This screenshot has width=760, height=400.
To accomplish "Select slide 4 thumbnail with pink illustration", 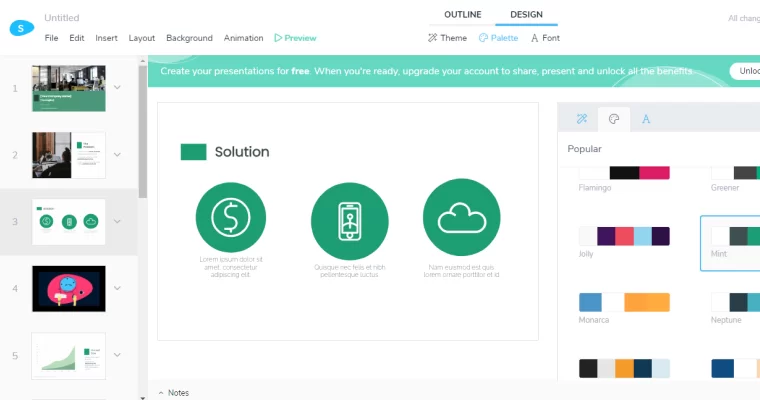I will pos(69,288).
